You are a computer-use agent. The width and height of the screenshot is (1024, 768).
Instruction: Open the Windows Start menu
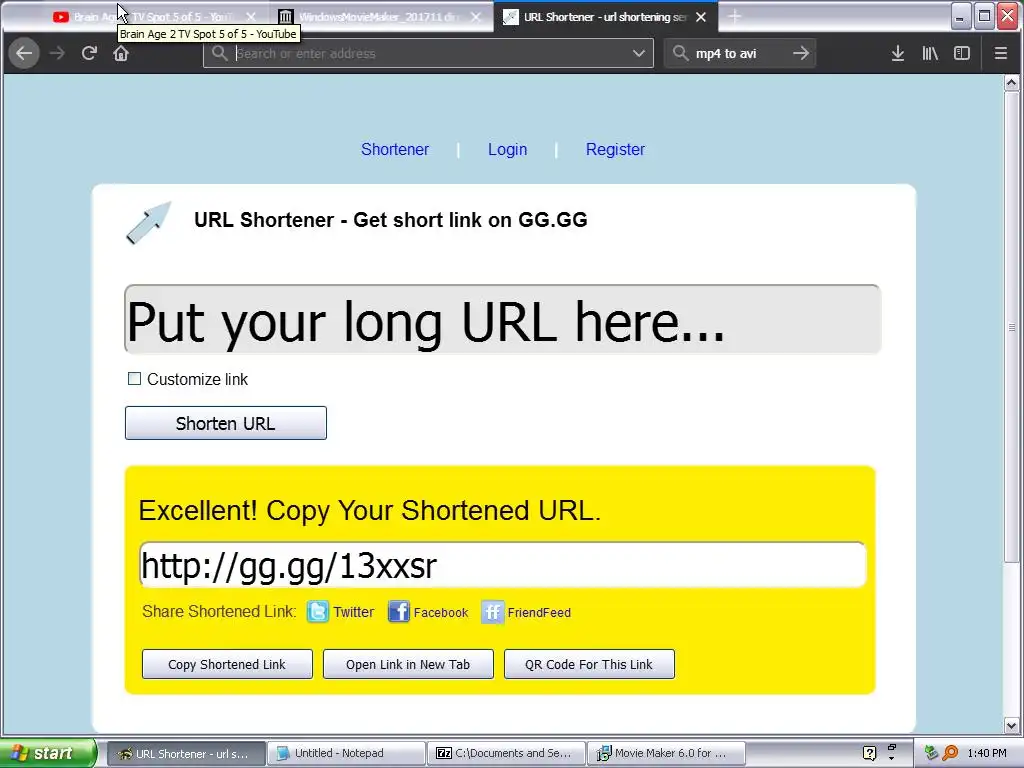48,753
